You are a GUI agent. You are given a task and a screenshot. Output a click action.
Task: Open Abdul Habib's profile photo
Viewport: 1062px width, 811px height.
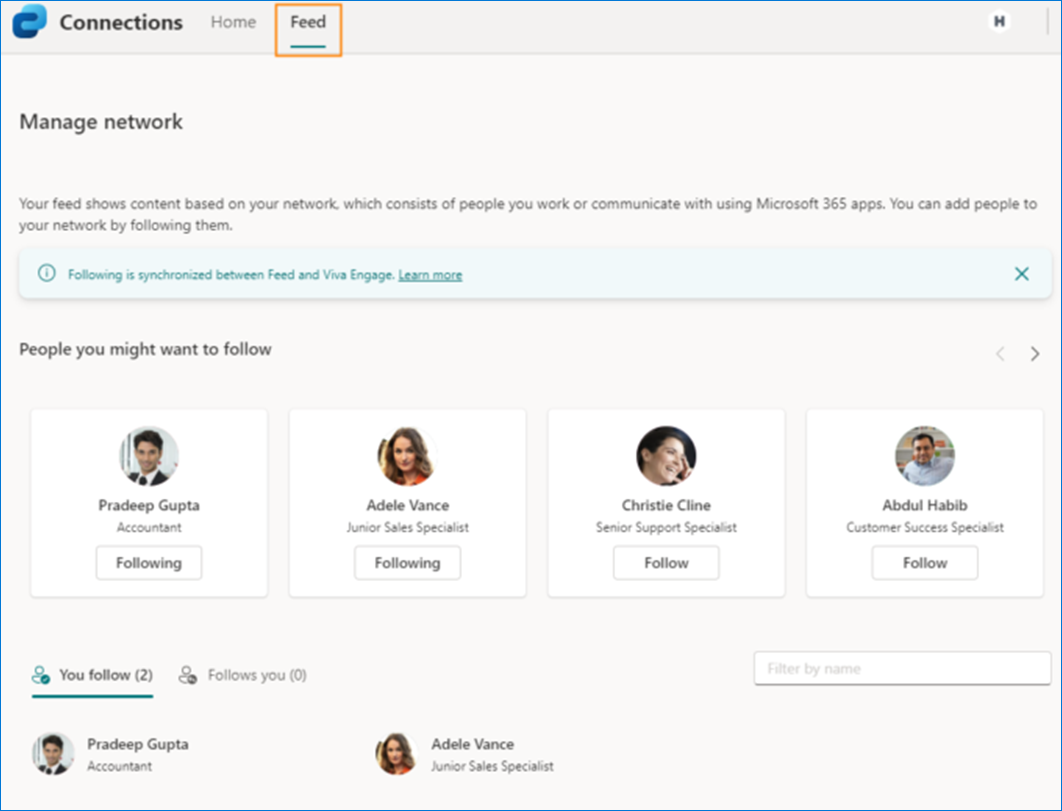pyautogui.click(x=925, y=456)
